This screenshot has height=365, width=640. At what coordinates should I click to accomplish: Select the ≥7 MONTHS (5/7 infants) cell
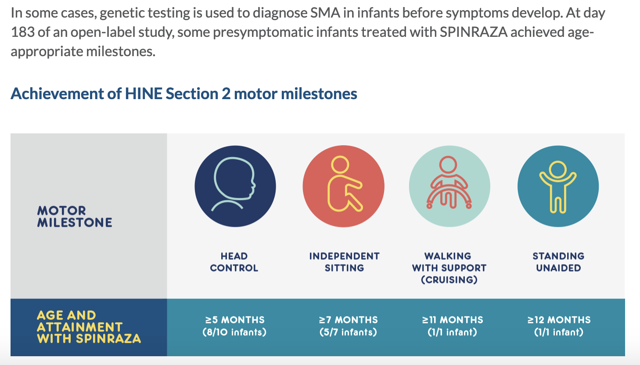pos(348,326)
